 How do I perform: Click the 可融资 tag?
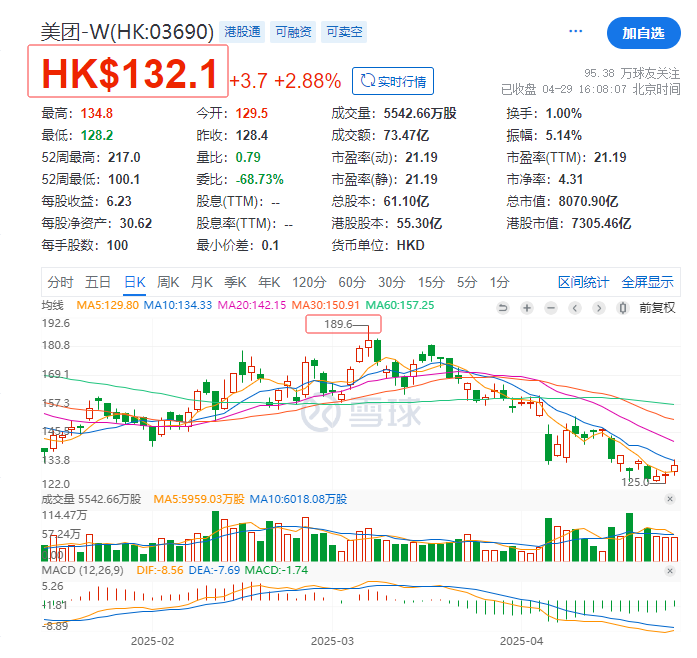[x=293, y=32]
